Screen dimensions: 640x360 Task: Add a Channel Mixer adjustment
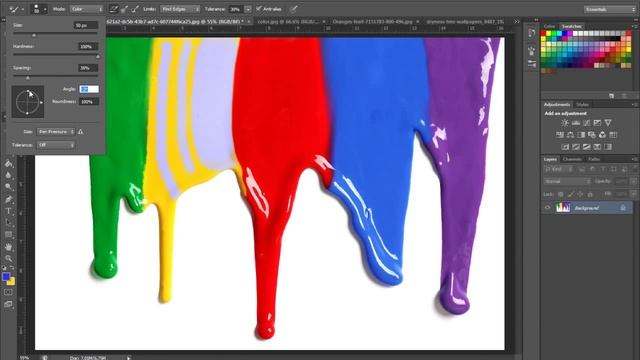(x=602, y=135)
